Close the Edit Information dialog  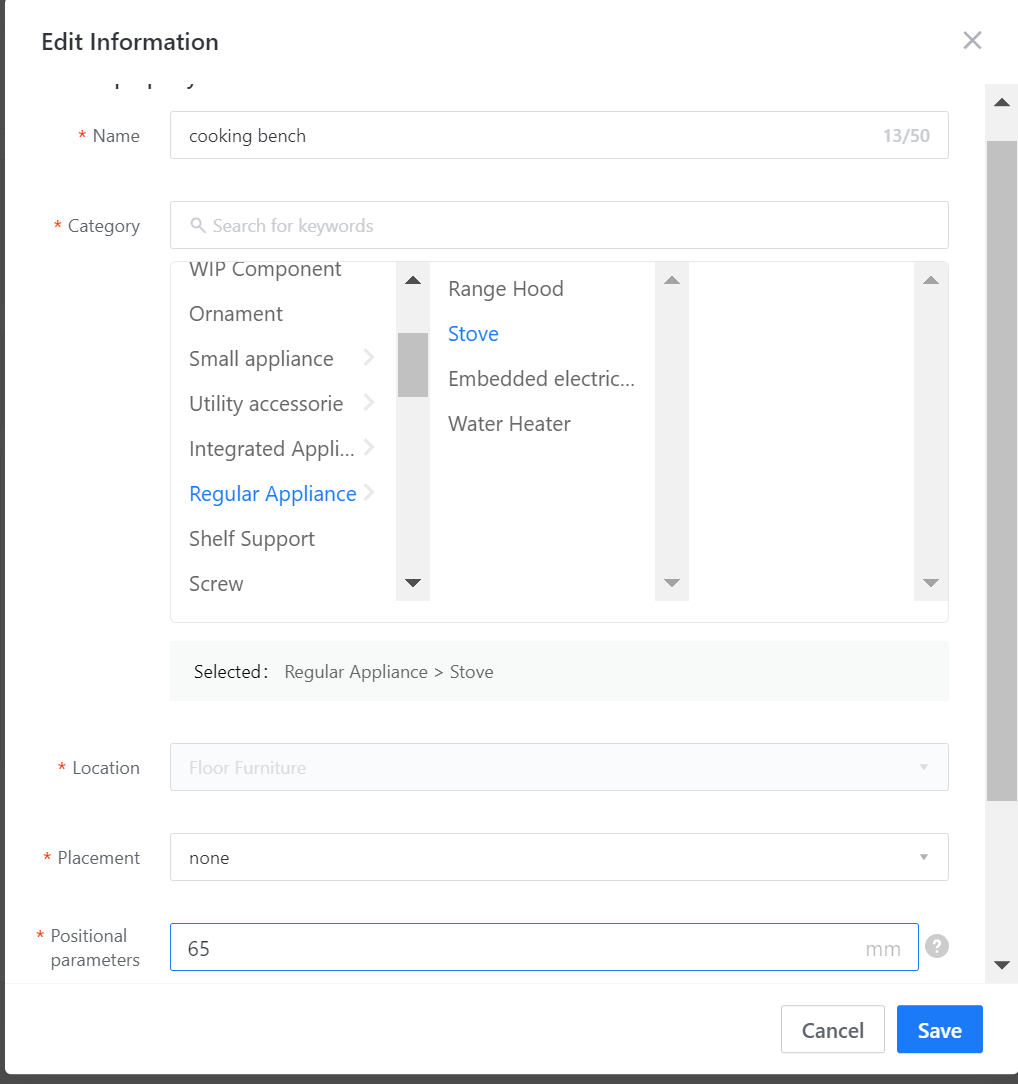click(x=972, y=41)
